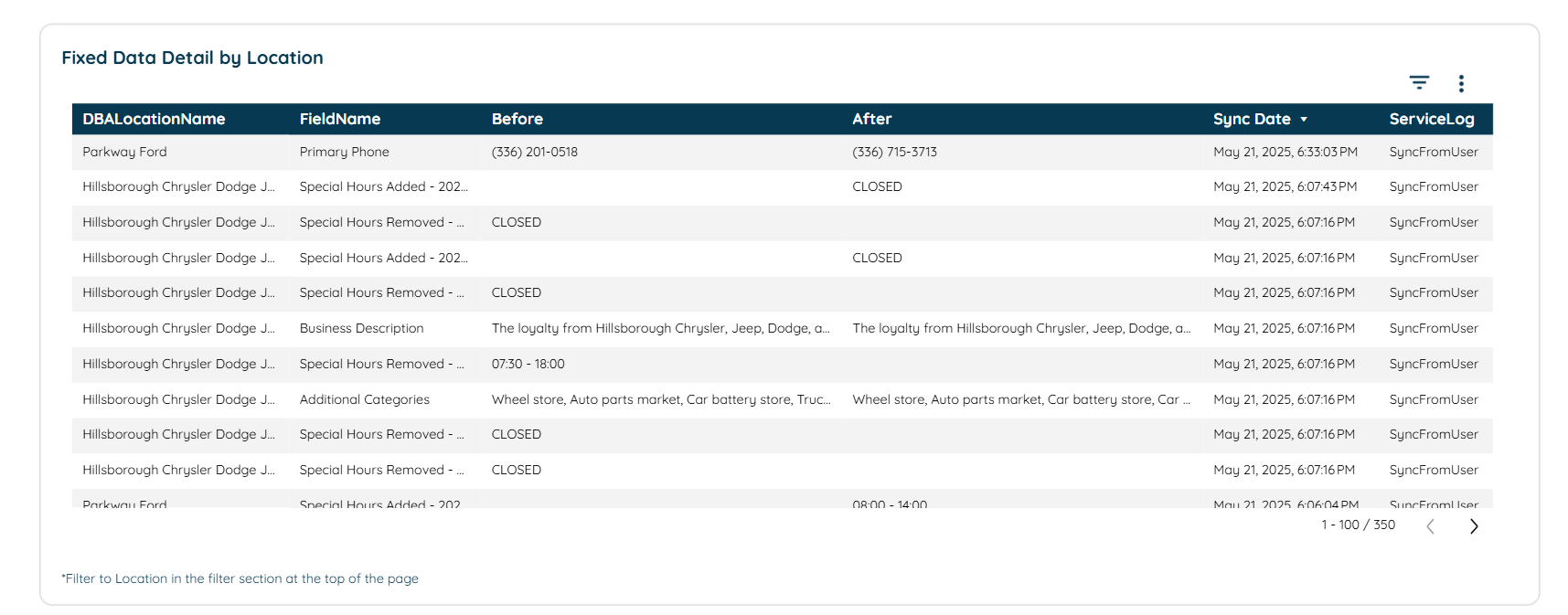Sort by DBALocationName column header

154,119
